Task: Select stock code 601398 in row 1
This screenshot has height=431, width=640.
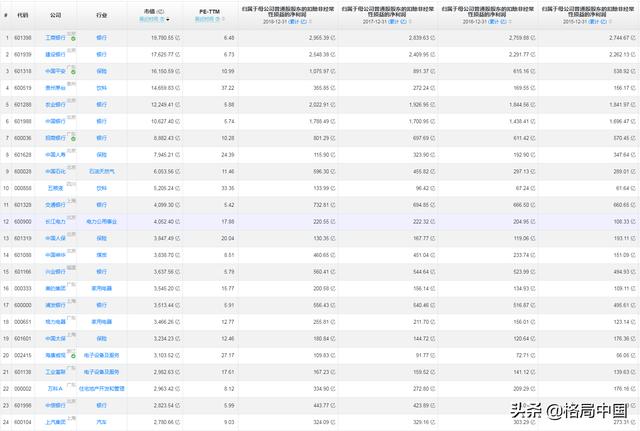Action: 23,38
